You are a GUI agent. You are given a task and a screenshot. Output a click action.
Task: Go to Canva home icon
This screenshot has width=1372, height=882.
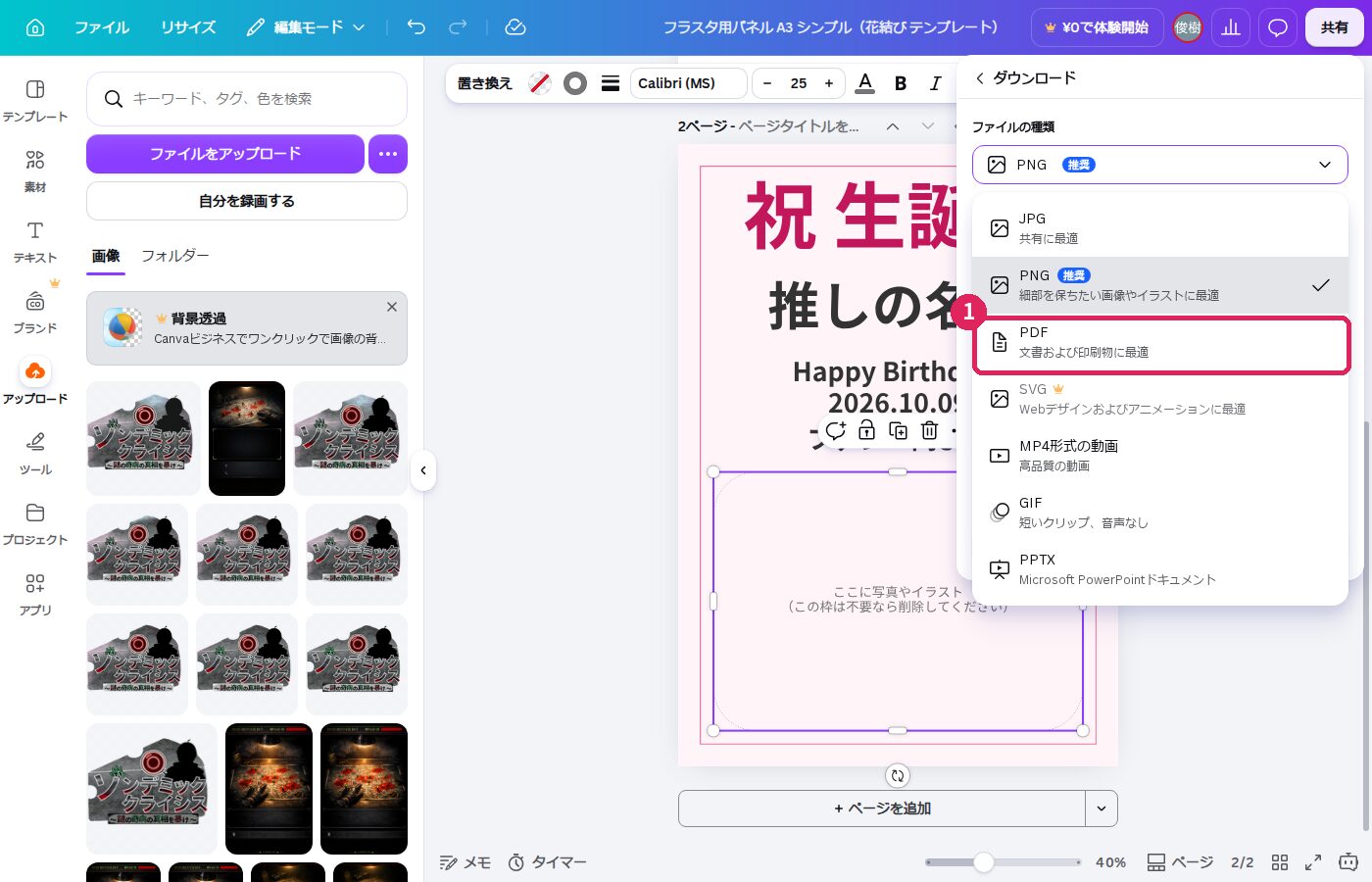tap(35, 27)
